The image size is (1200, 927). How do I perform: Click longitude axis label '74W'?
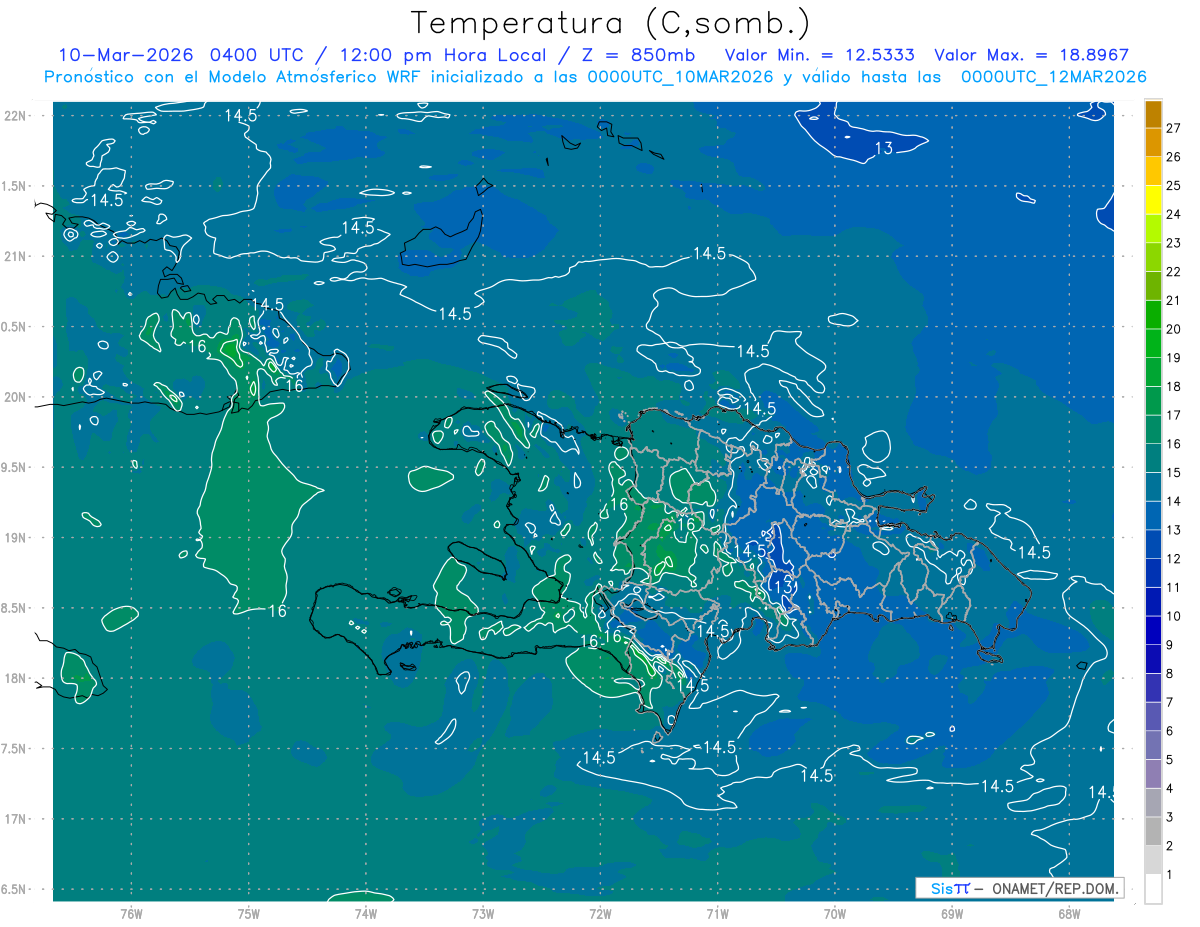(x=365, y=913)
